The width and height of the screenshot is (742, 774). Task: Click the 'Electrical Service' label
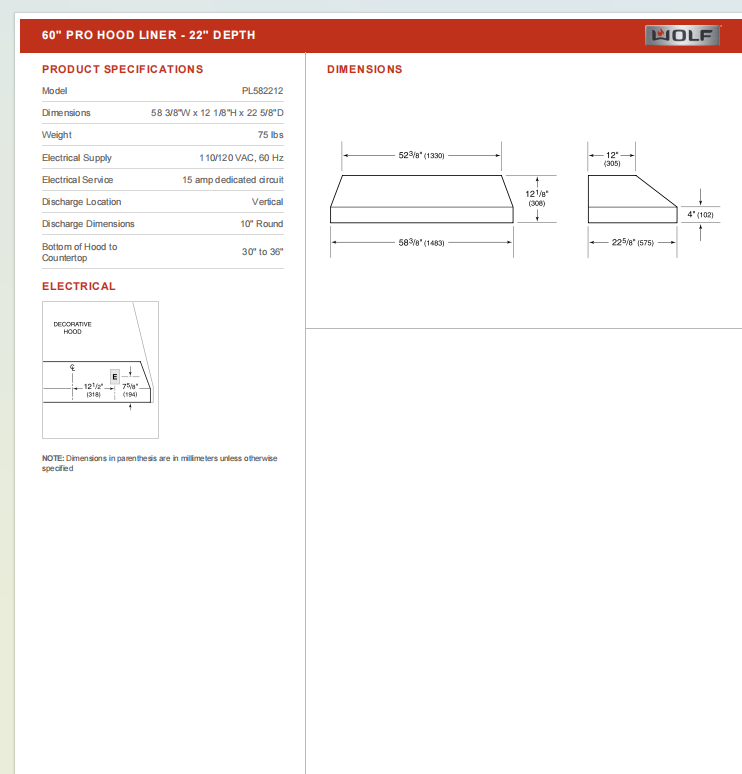78,180
